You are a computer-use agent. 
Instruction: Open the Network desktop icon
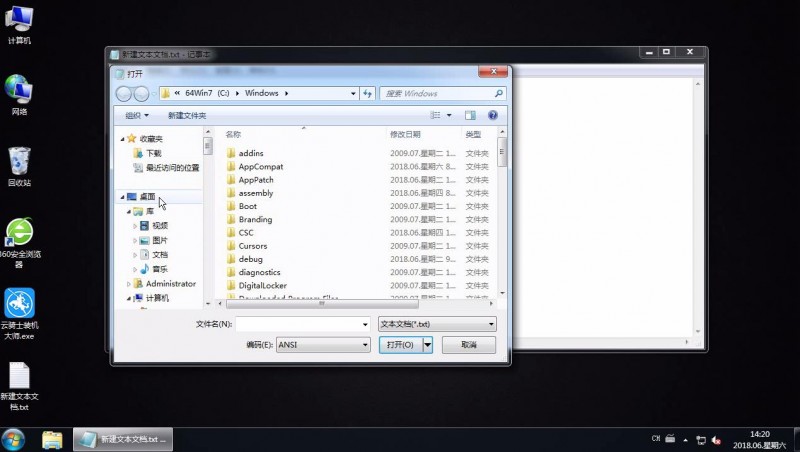[19, 95]
